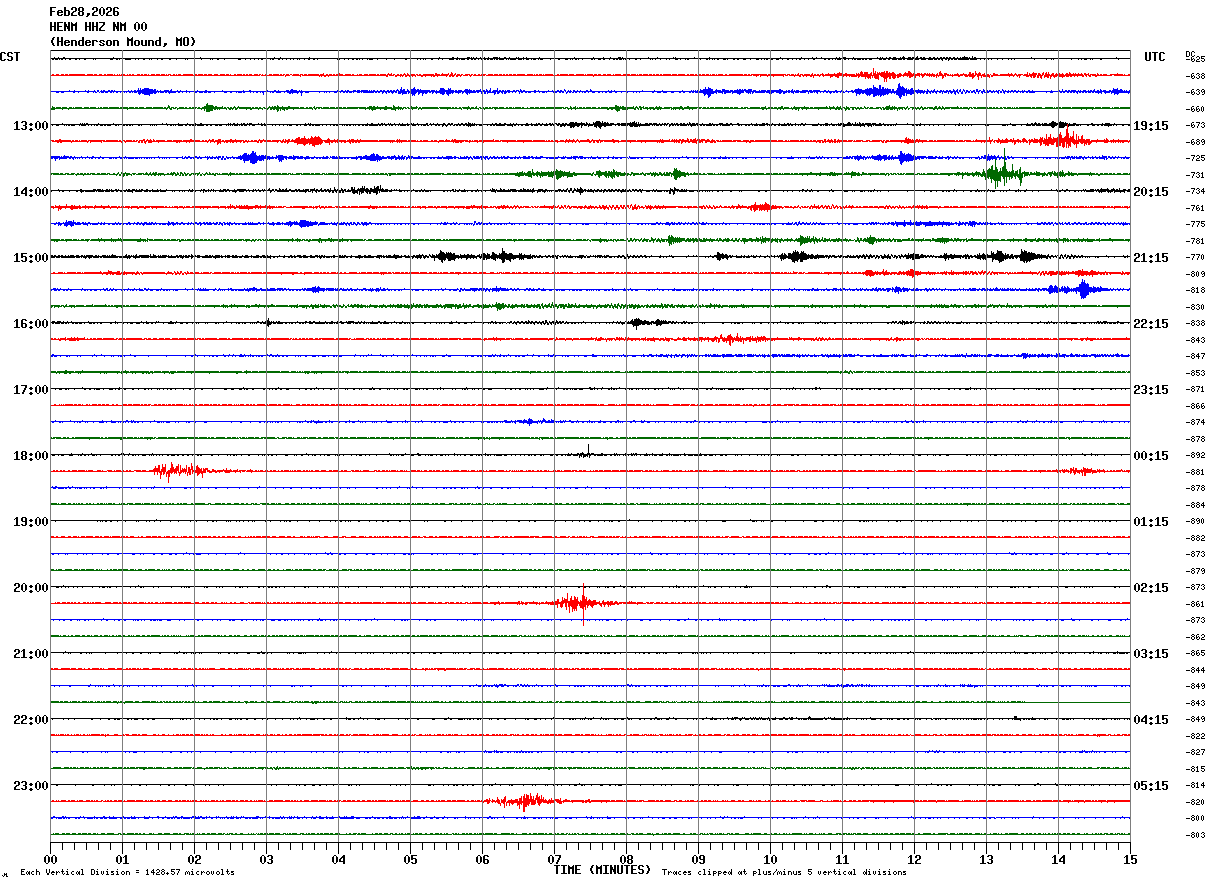This screenshot has width=1210, height=886.
Task: Click the date label Feb28,2026
Action: [x=84, y=12]
